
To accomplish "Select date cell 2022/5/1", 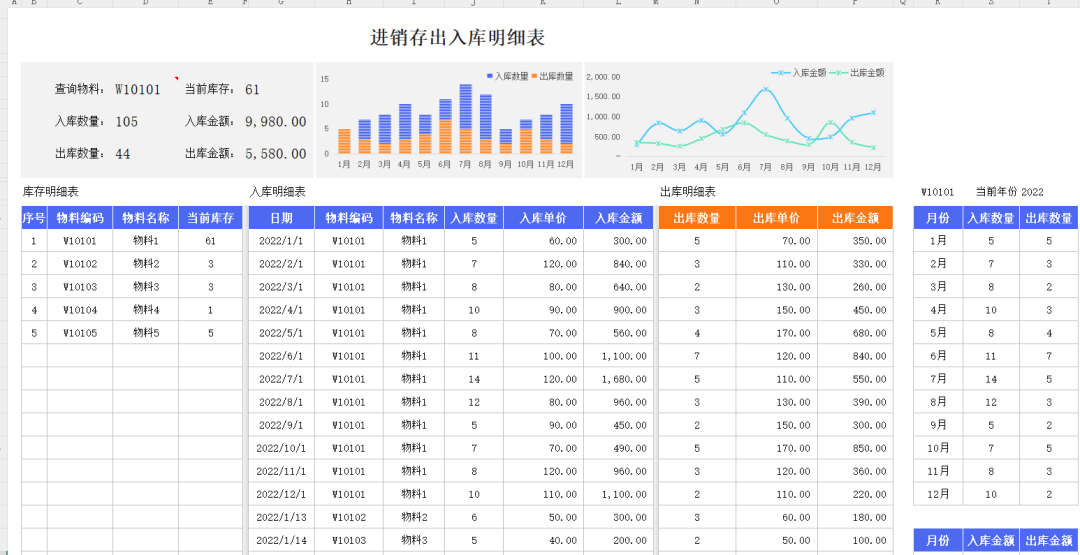I will pyautogui.click(x=281, y=333).
